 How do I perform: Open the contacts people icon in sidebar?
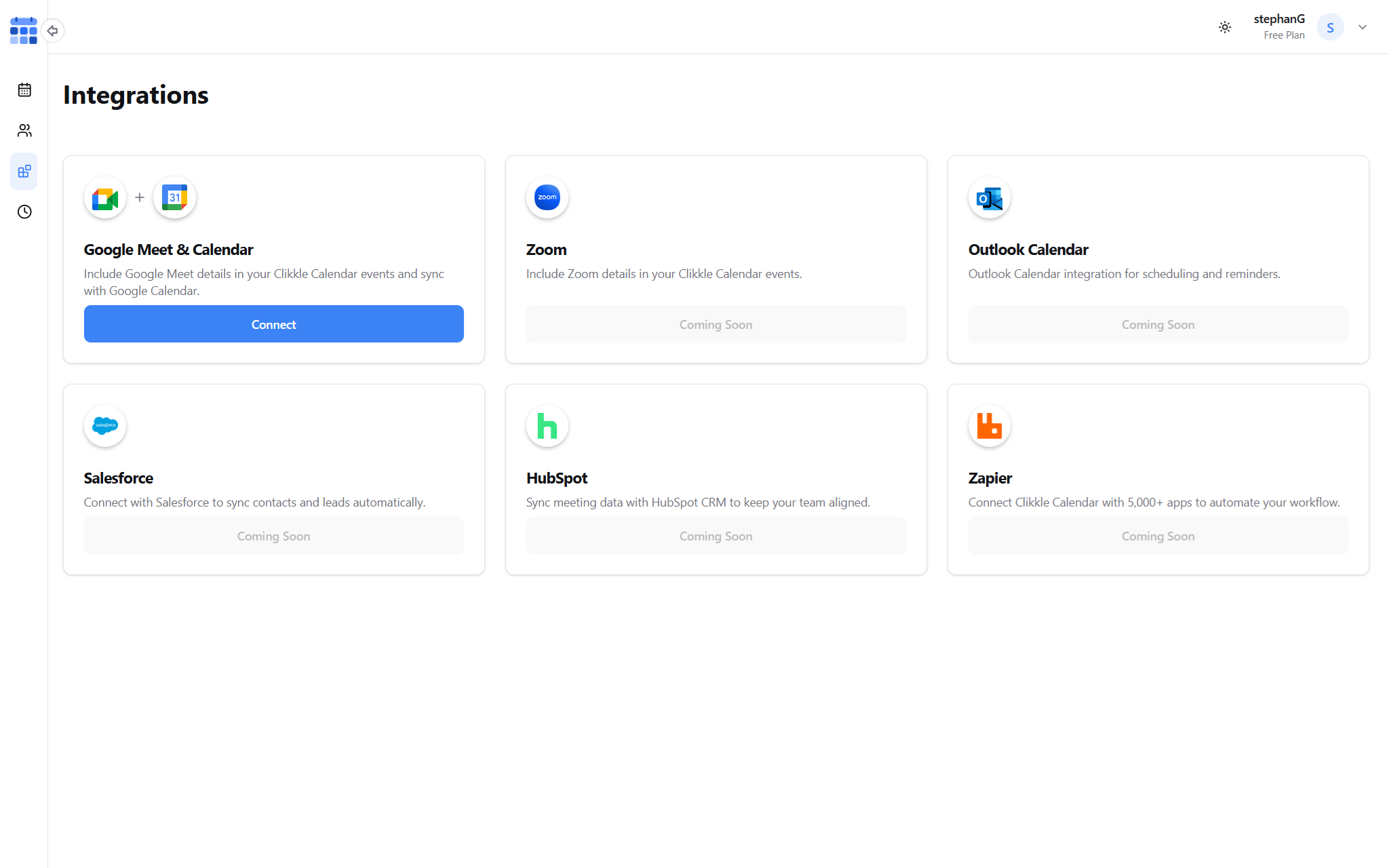coord(24,130)
